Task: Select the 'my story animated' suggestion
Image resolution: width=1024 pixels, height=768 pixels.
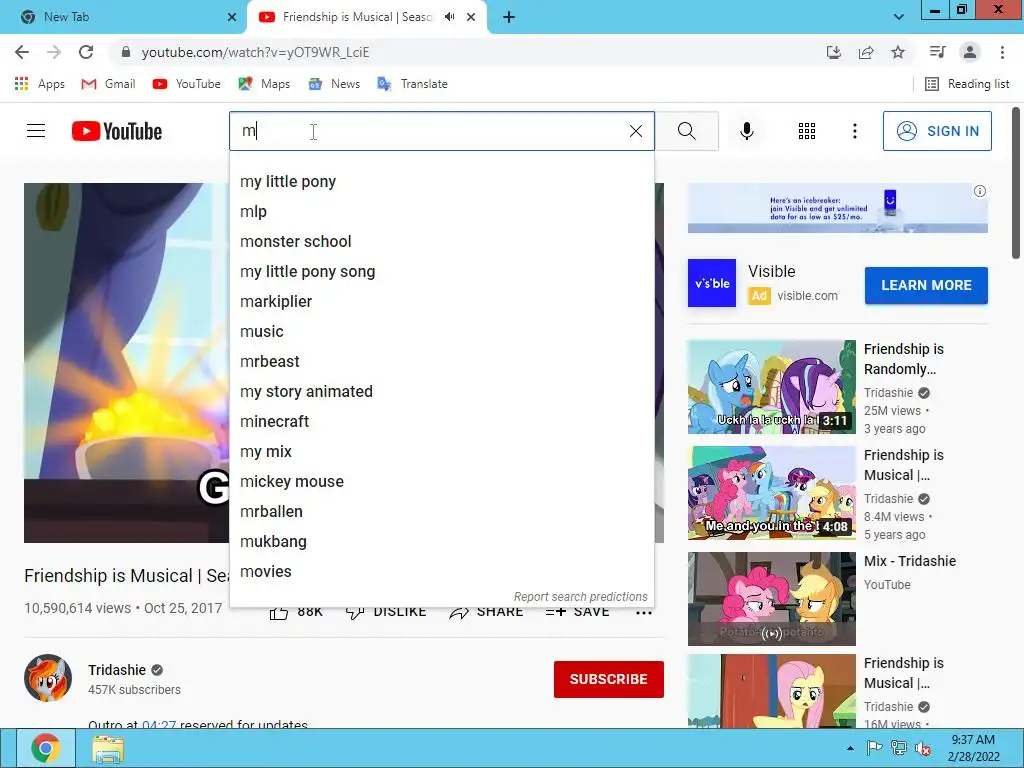Action: click(x=442, y=392)
